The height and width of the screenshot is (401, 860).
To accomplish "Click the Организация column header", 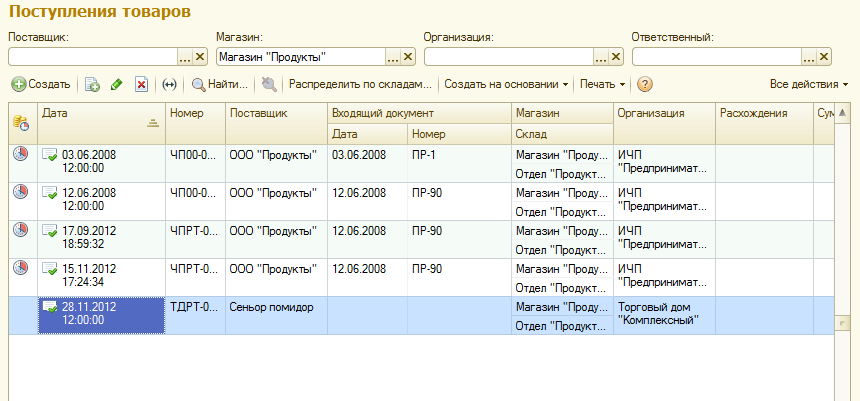I will click(664, 123).
